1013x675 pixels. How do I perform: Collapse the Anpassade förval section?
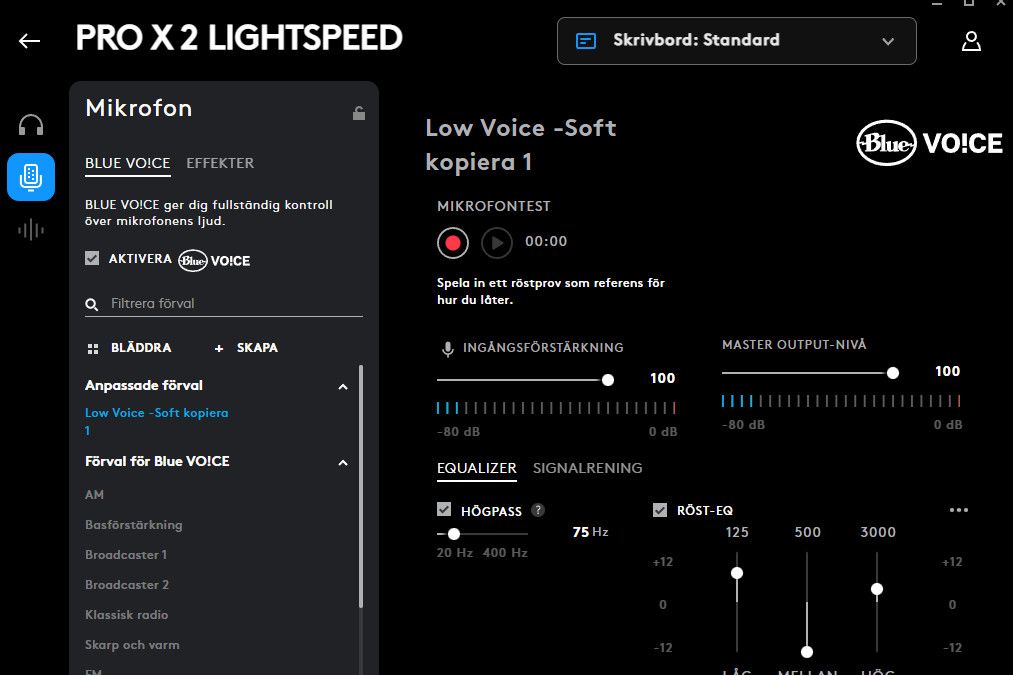coord(343,386)
